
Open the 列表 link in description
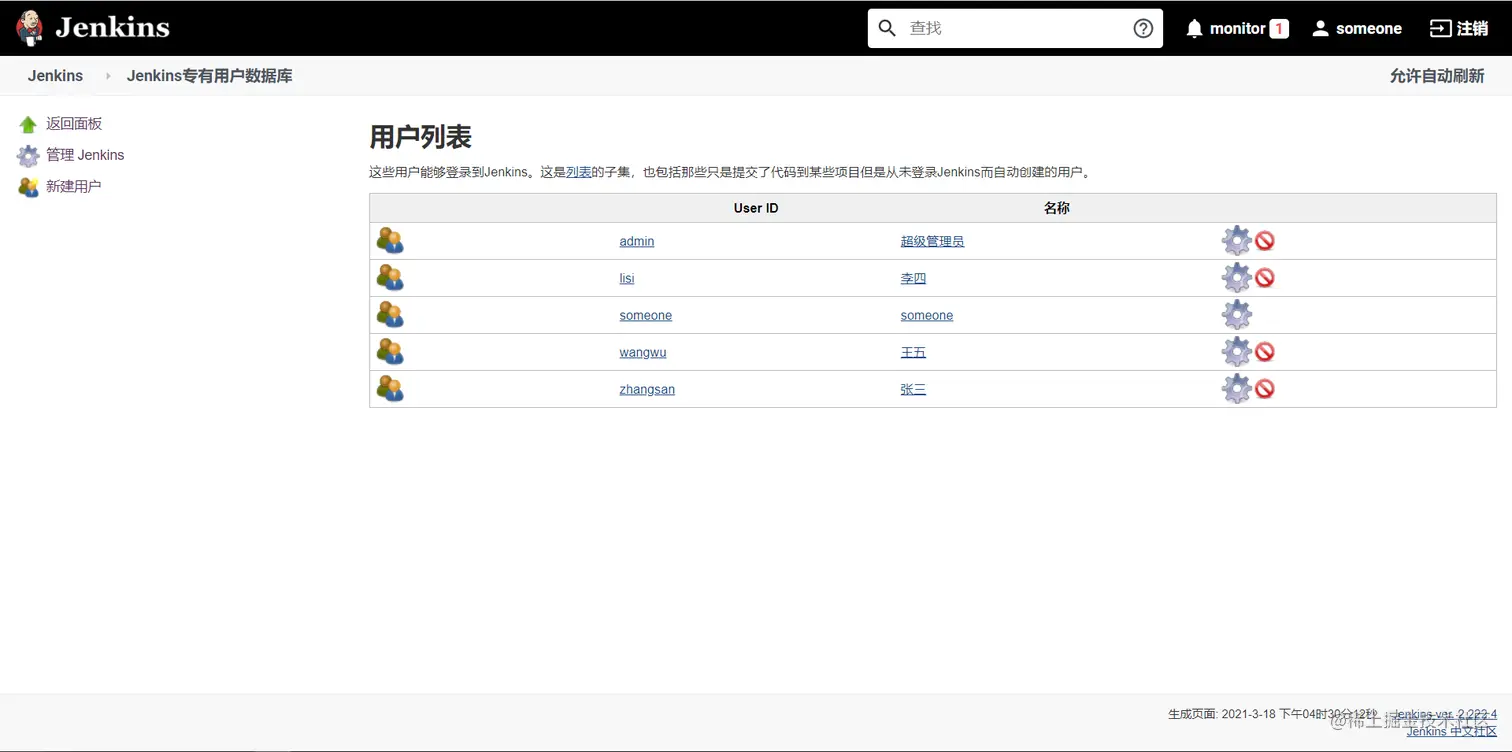579,172
